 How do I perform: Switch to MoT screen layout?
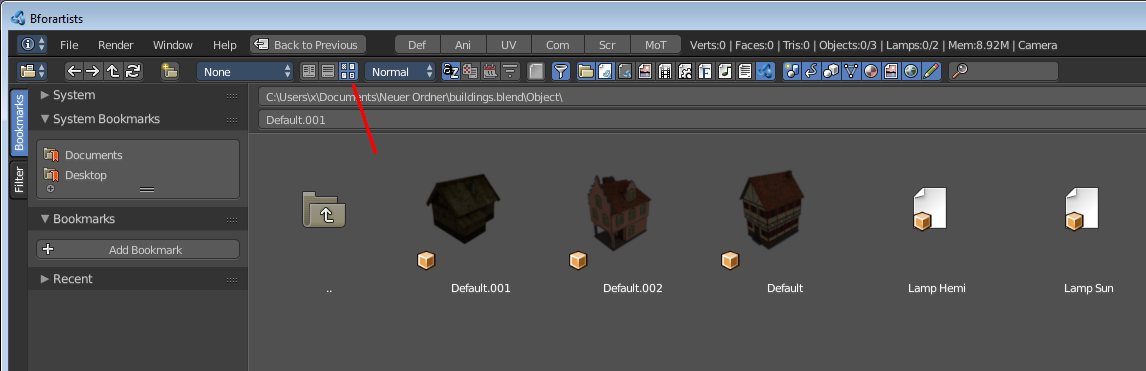coord(656,45)
